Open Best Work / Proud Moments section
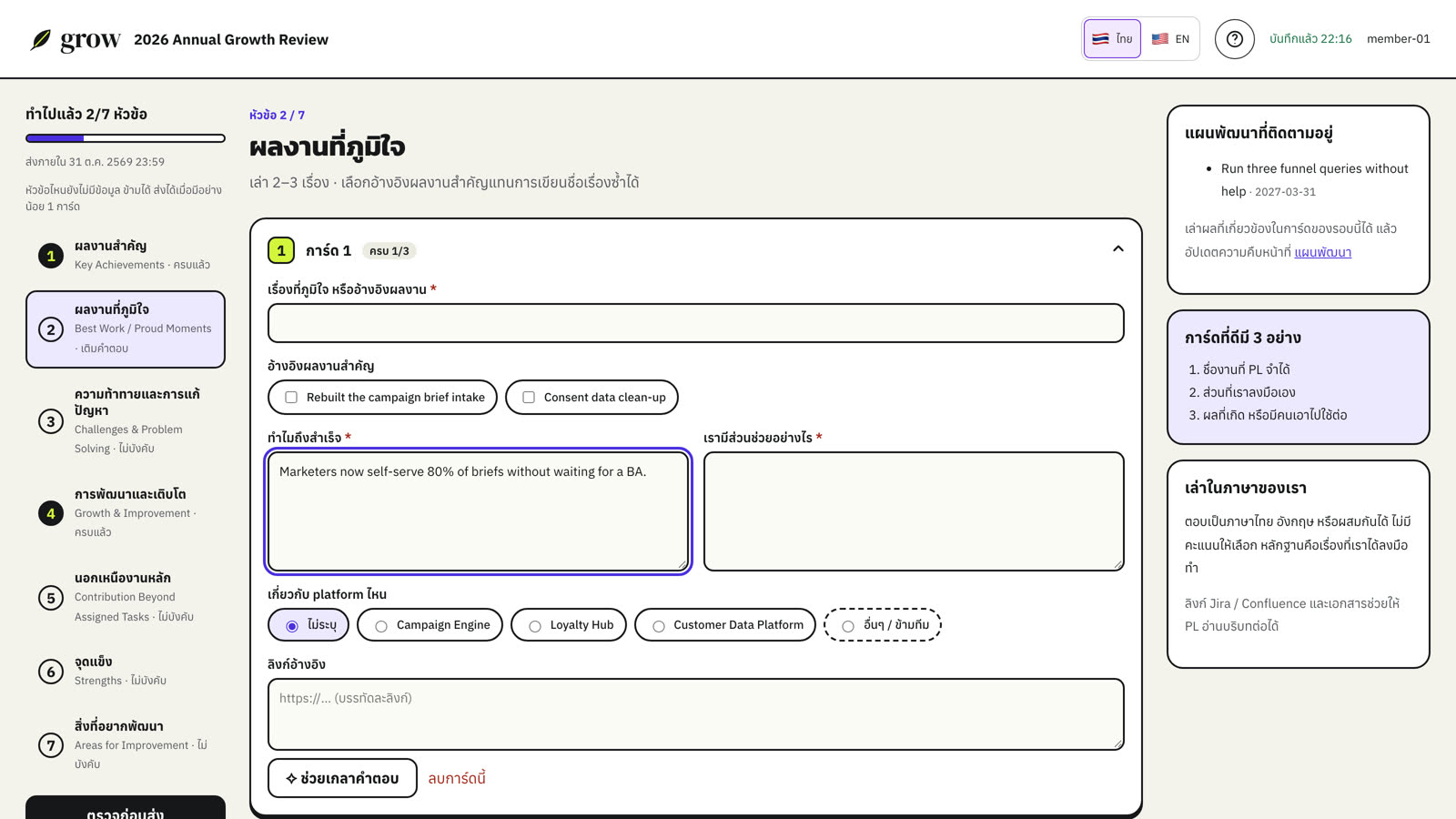This screenshot has width=1456, height=819. point(126,329)
